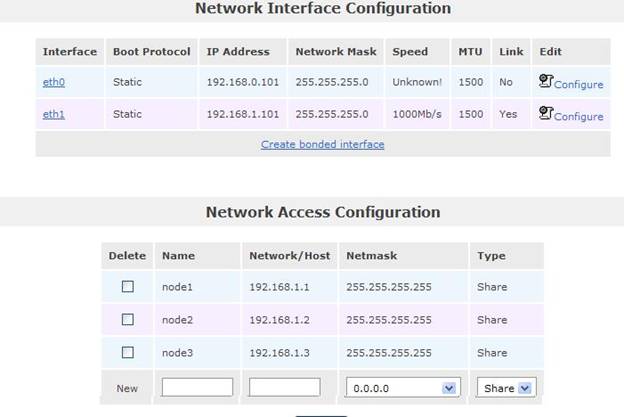Click the configure icon for eth1
Viewport: 624px width, 417px height.
546,114
